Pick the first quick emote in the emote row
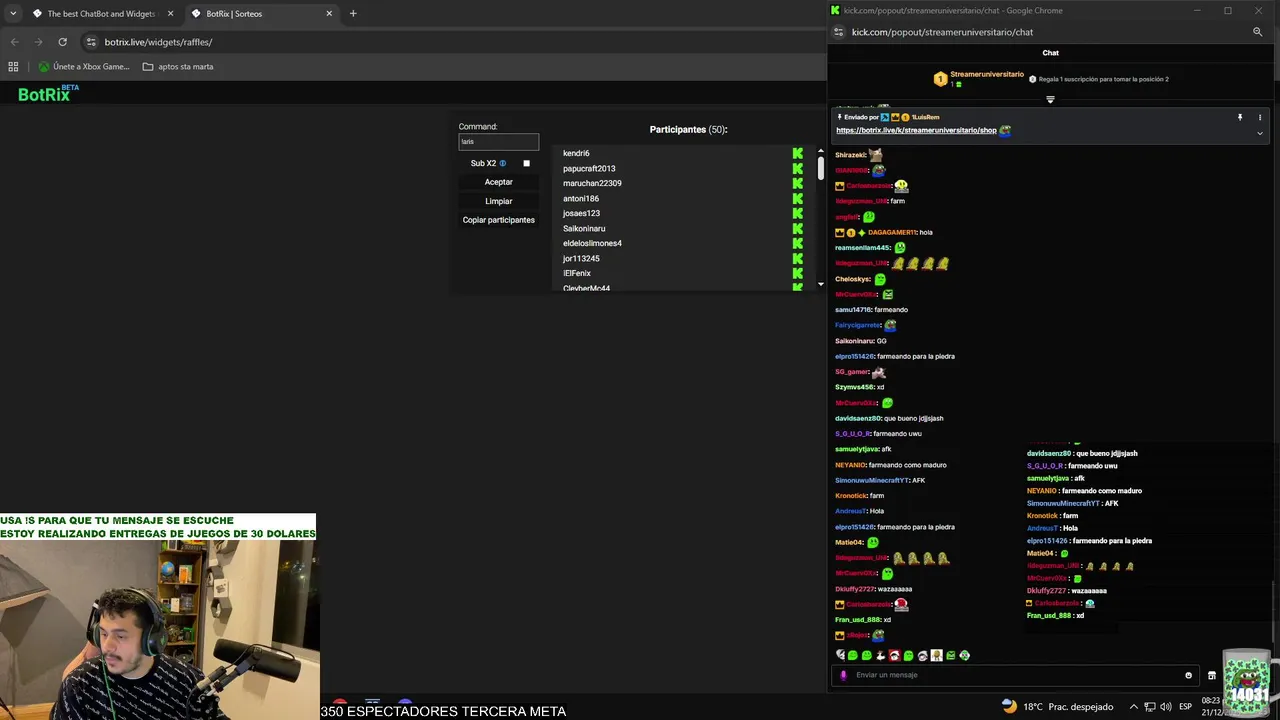 tap(841, 656)
